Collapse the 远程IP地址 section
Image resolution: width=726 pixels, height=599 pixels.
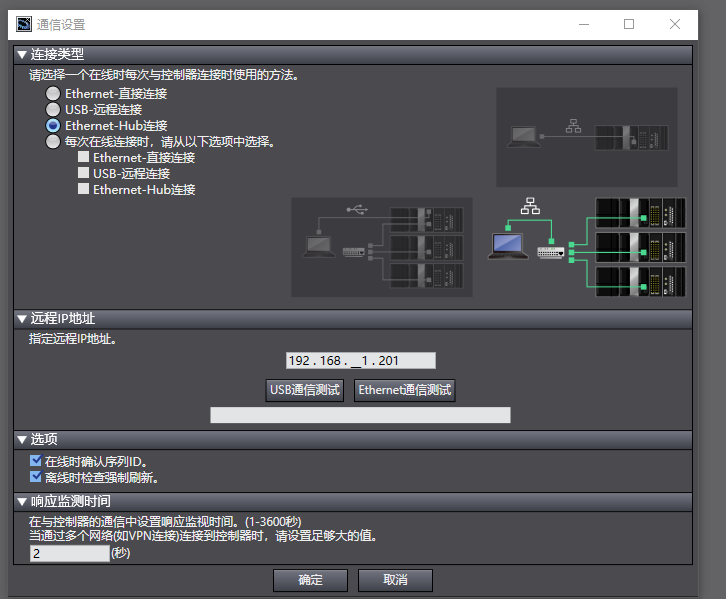(22, 318)
